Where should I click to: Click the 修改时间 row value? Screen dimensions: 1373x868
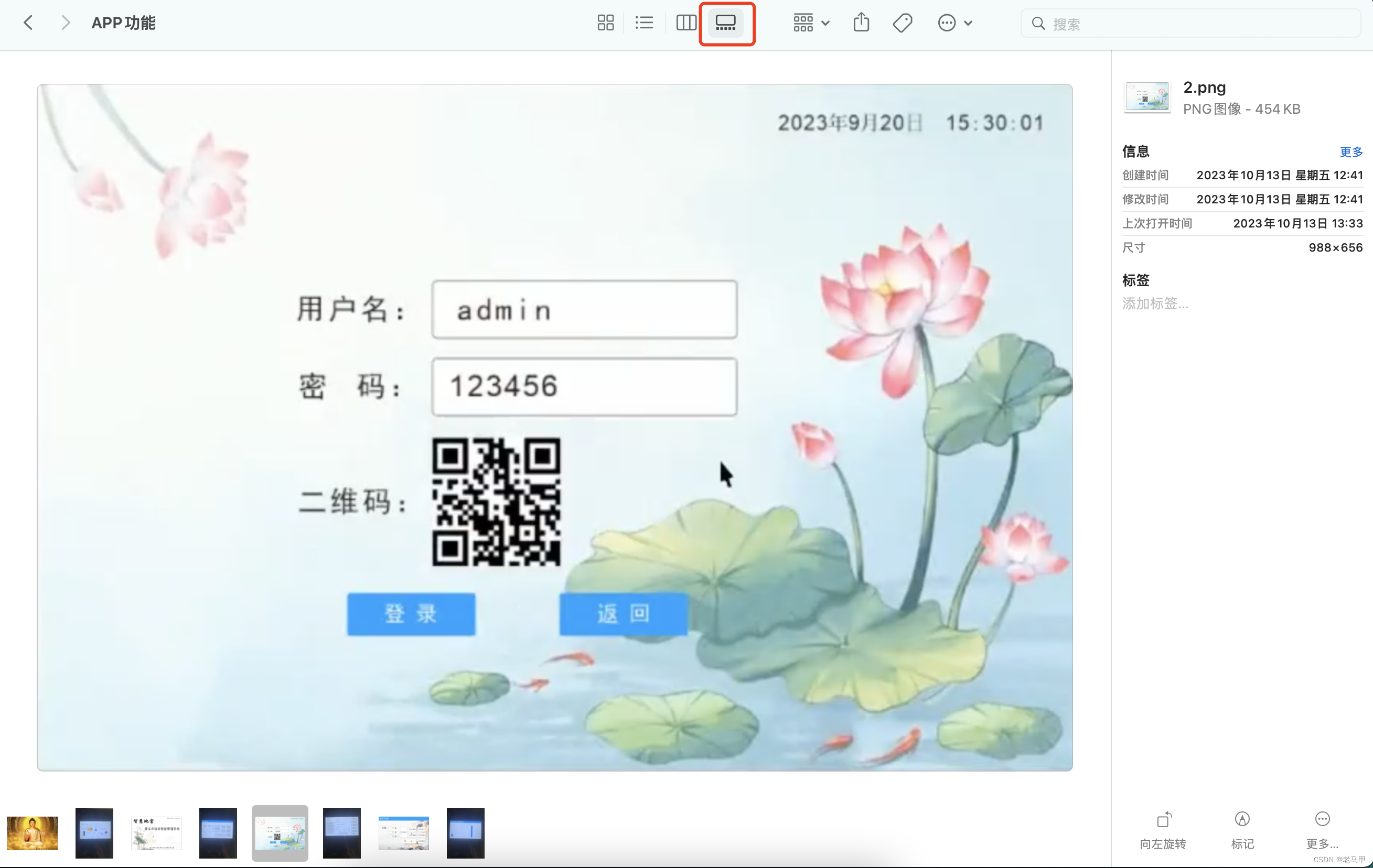(1280, 199)
